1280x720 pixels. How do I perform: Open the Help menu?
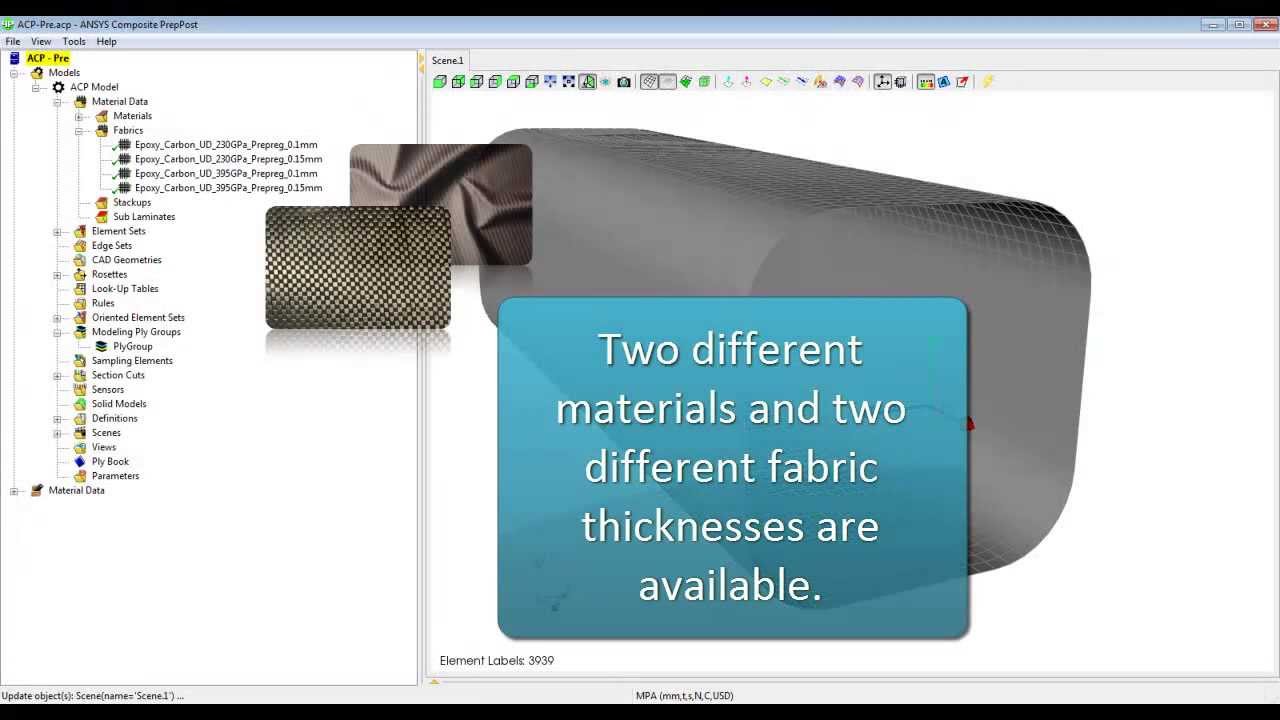[x=106, y=42]
